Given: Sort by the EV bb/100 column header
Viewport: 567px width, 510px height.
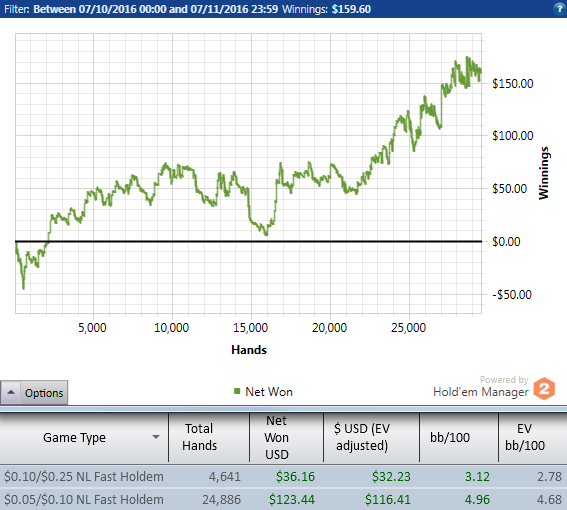Looking at the screenshot, I should (533, 438).
